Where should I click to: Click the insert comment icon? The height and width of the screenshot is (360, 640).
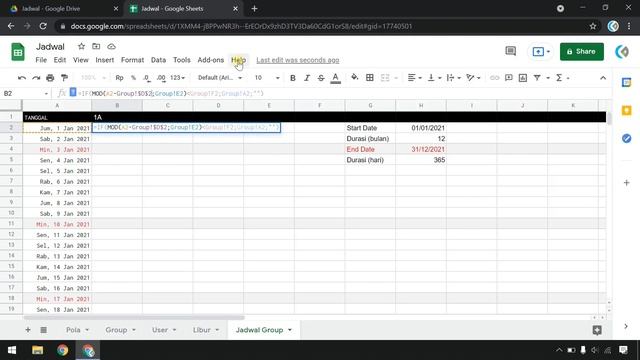pyautogui.click(x=509, y=78)
